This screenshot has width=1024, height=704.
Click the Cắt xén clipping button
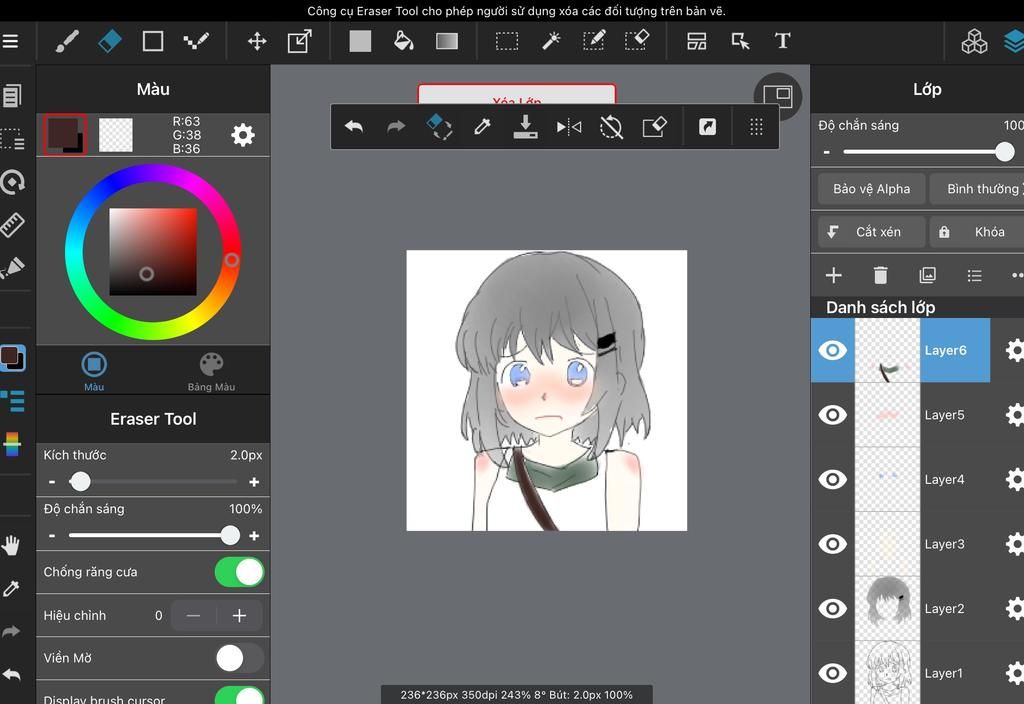(871, 232)
